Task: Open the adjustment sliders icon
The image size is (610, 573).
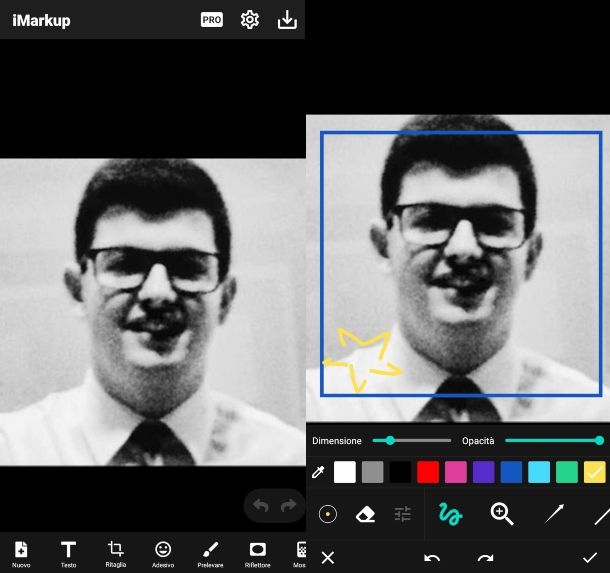Action: (403, 514)
